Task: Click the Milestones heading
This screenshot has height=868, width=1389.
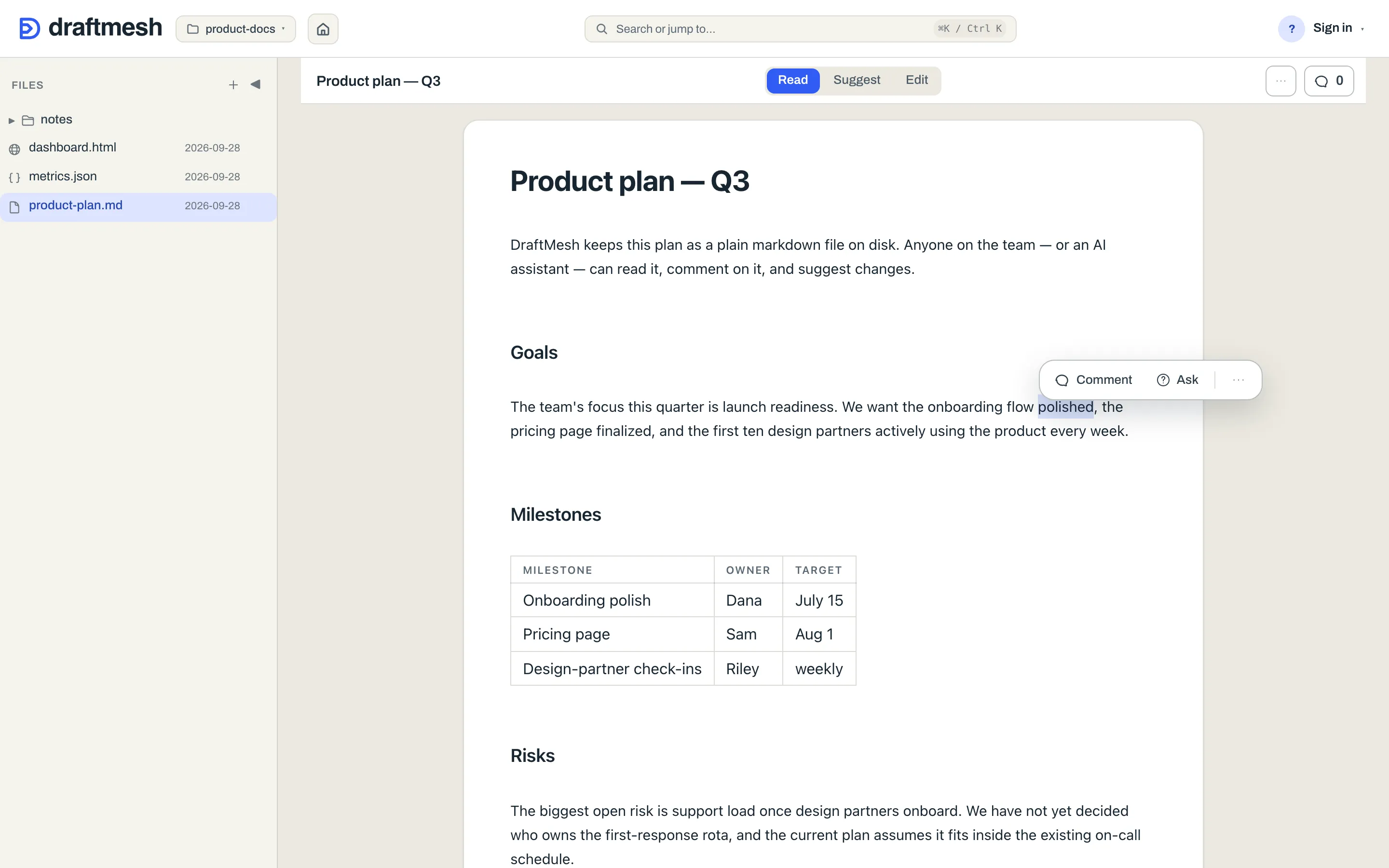Action: point(555,515)
